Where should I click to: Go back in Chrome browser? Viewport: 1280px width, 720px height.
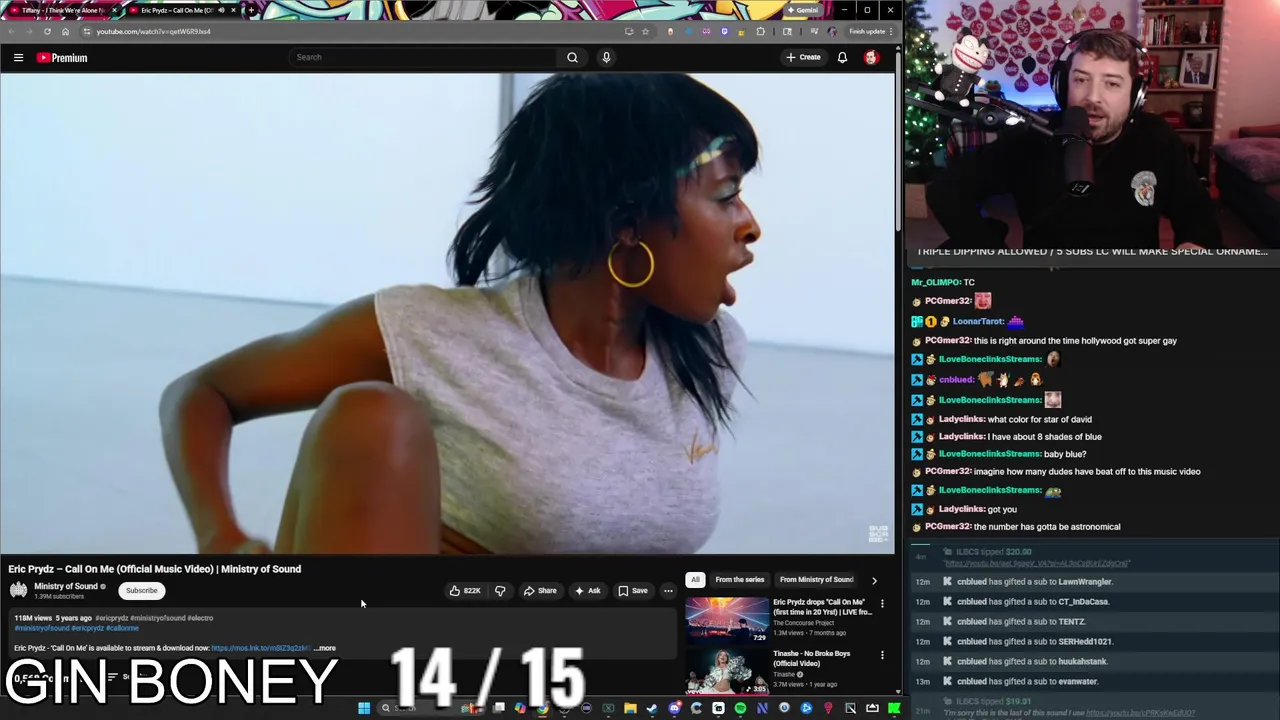point(11,31)
